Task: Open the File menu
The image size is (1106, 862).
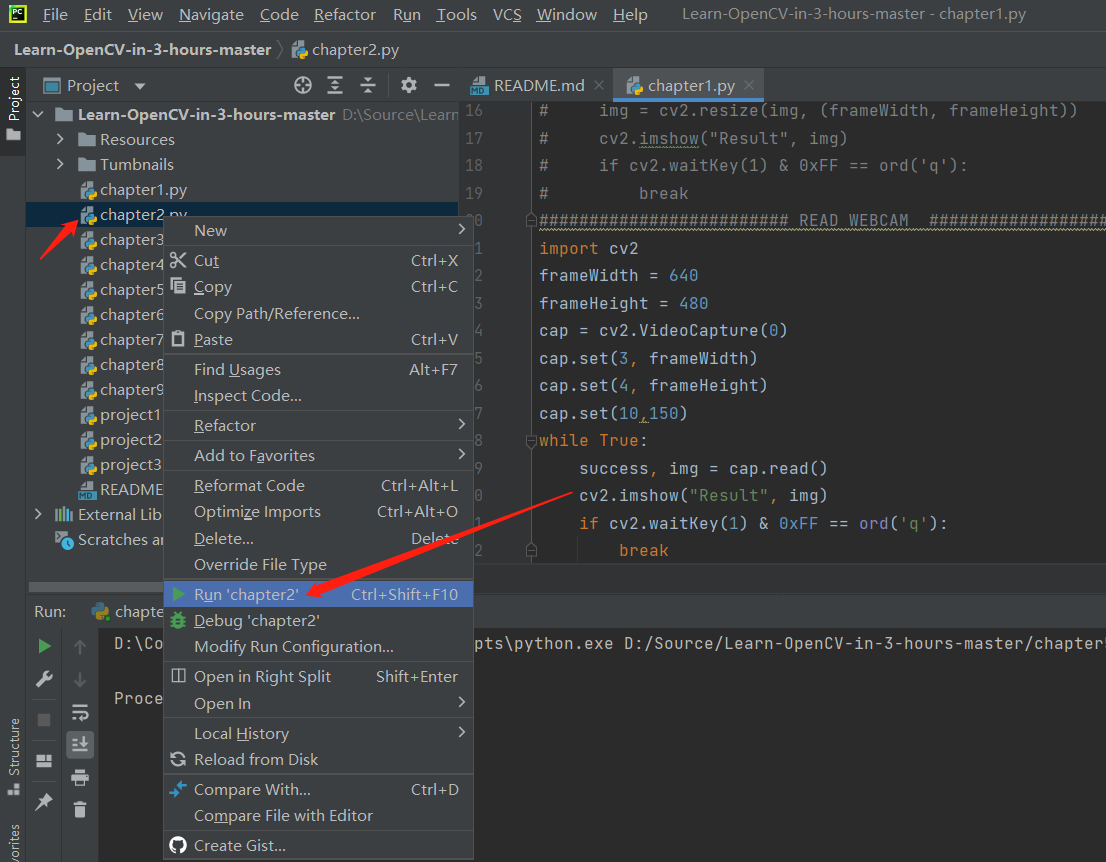Action: click(x=55, y=14)
